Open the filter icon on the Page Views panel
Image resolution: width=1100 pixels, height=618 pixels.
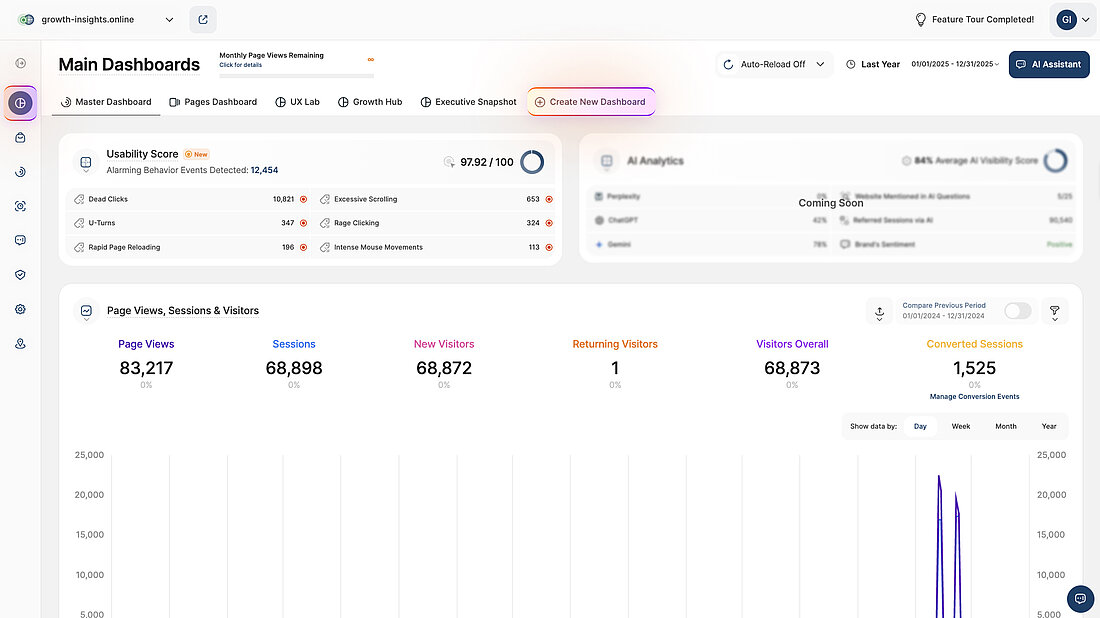coord(1054,311)
